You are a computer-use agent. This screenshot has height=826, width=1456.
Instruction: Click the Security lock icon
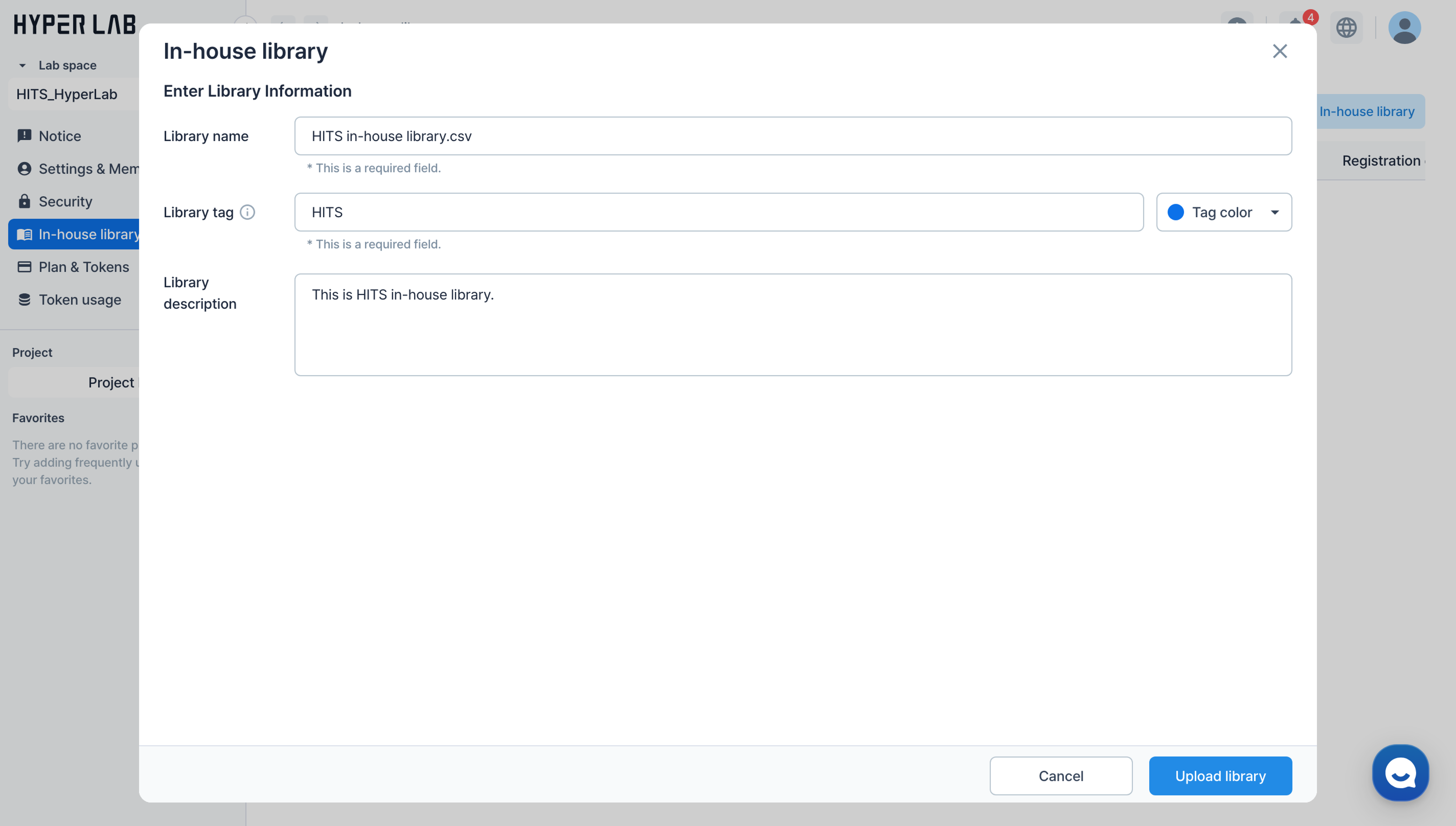(25, 202)
